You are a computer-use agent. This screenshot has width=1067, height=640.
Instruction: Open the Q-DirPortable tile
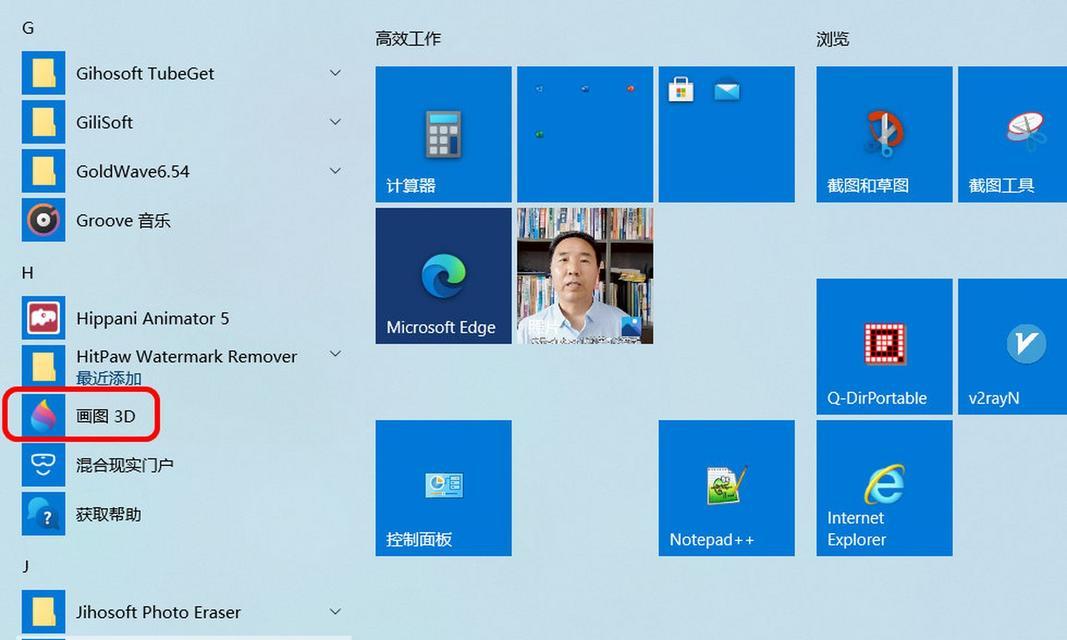point(885,346)
